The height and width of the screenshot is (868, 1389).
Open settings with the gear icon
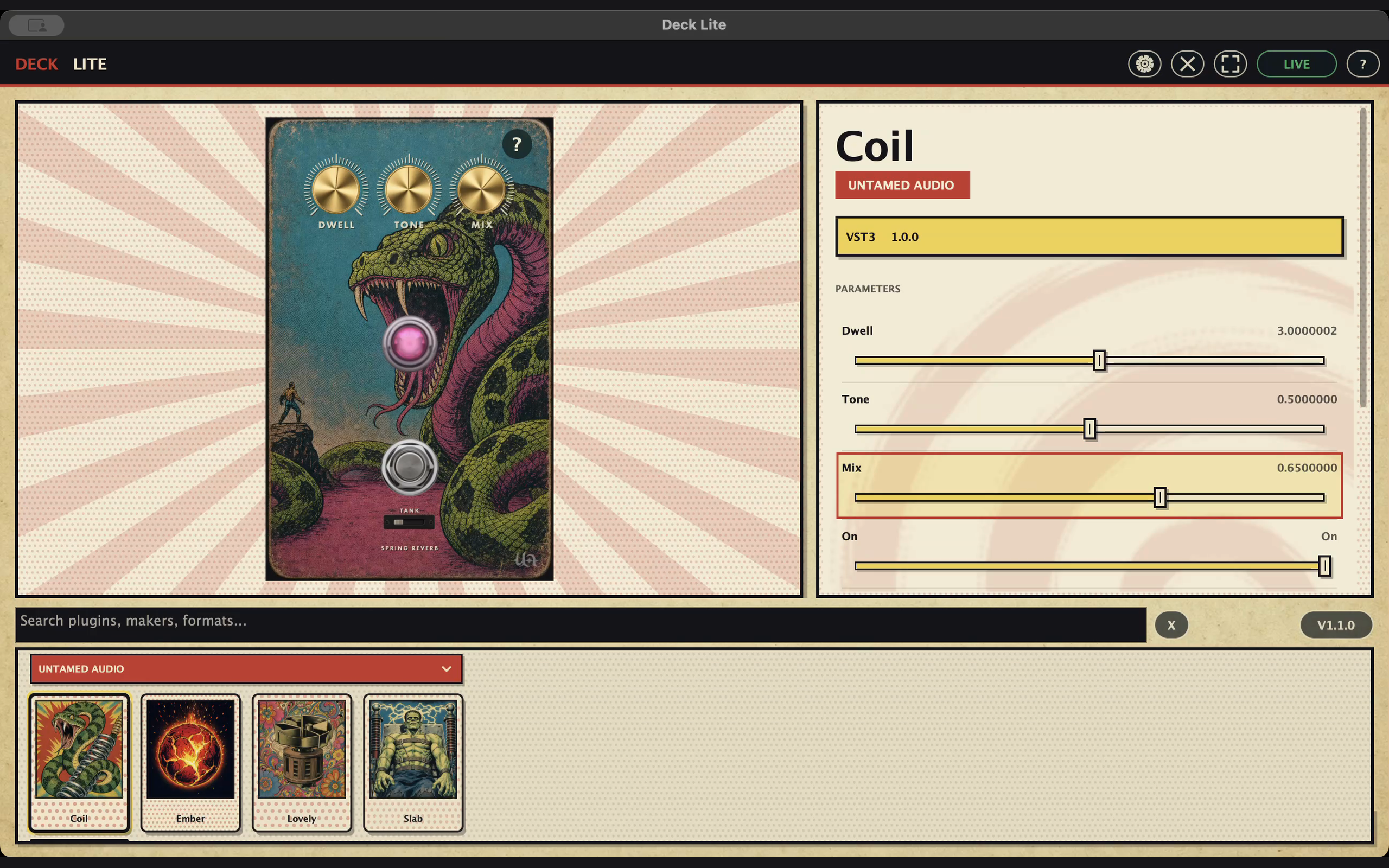point(1144,63)
